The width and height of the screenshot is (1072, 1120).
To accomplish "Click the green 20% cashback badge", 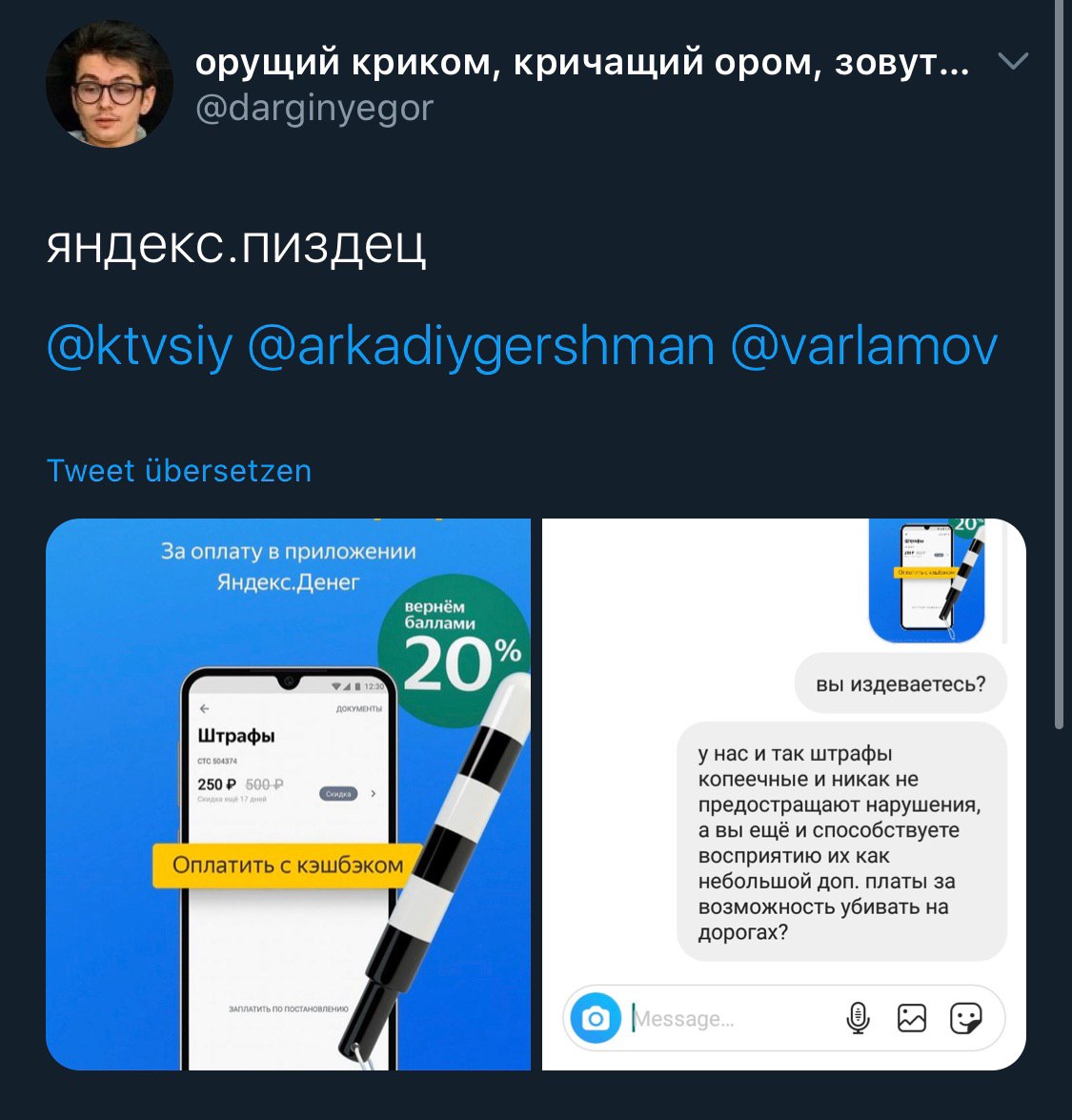I will (455, 650).
